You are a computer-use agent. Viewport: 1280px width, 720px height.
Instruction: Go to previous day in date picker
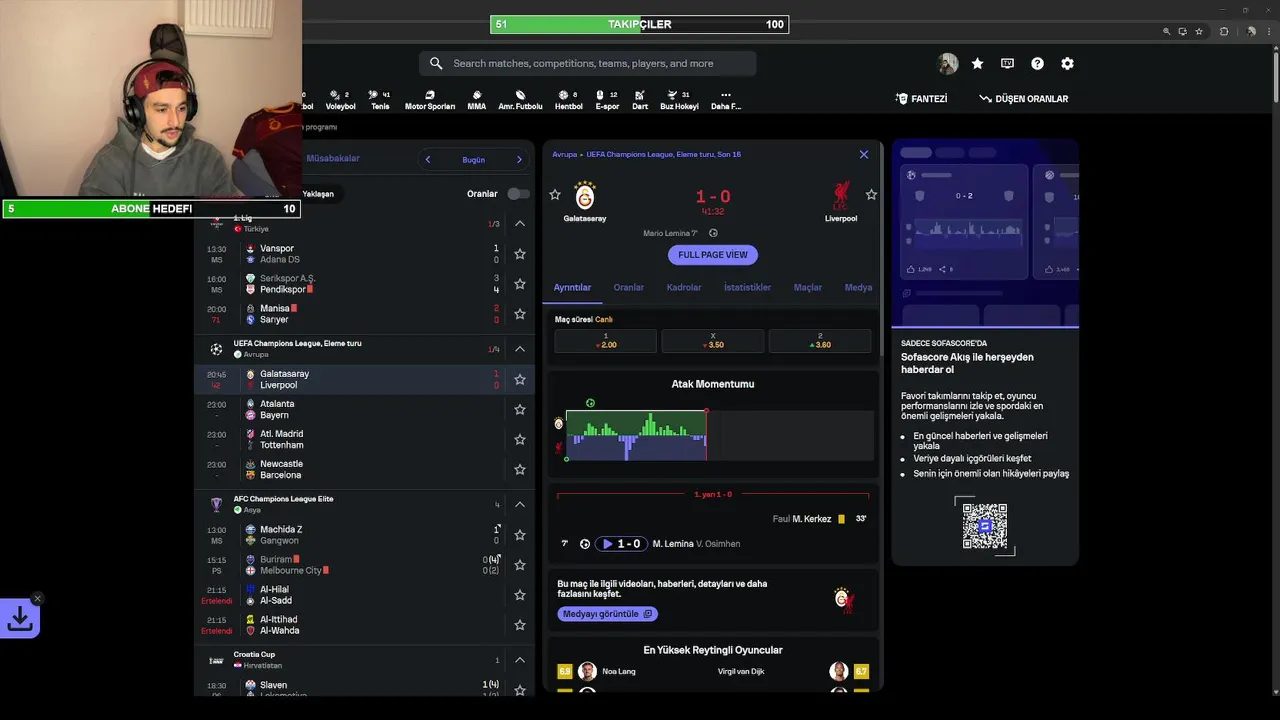point(428,160)
